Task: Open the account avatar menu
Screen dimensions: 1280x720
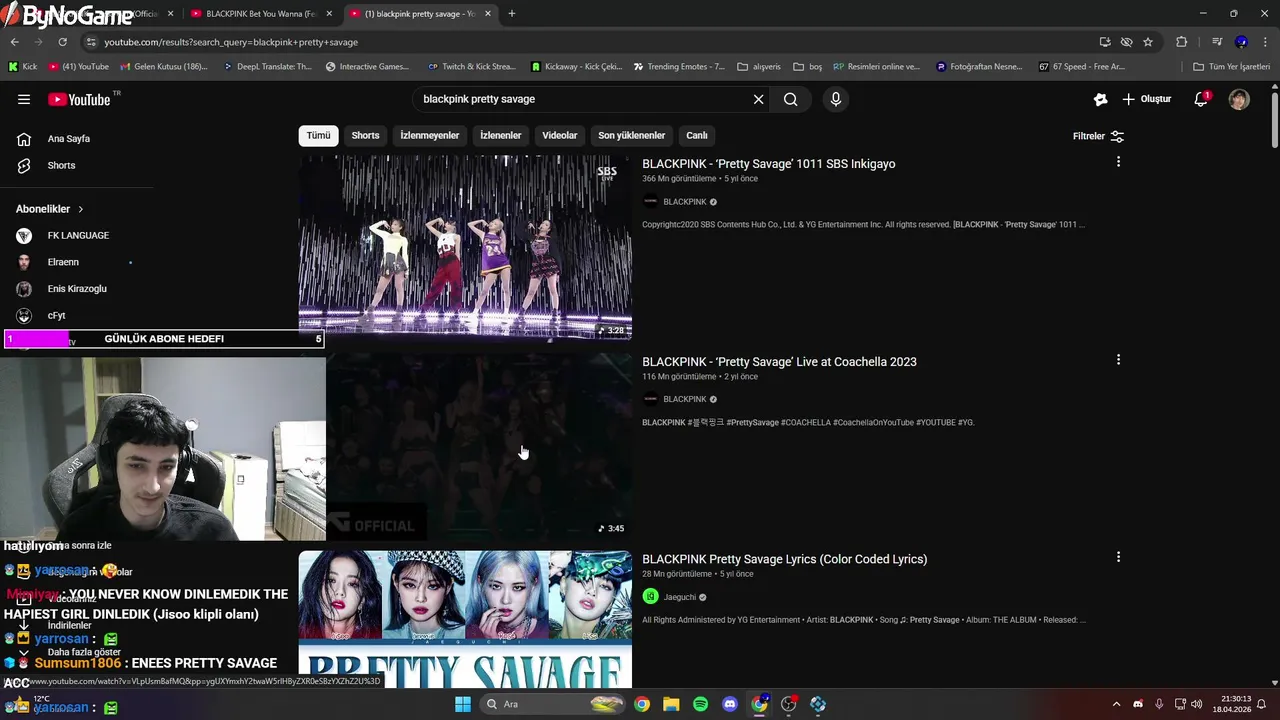Action: (x=1239, y=99)
